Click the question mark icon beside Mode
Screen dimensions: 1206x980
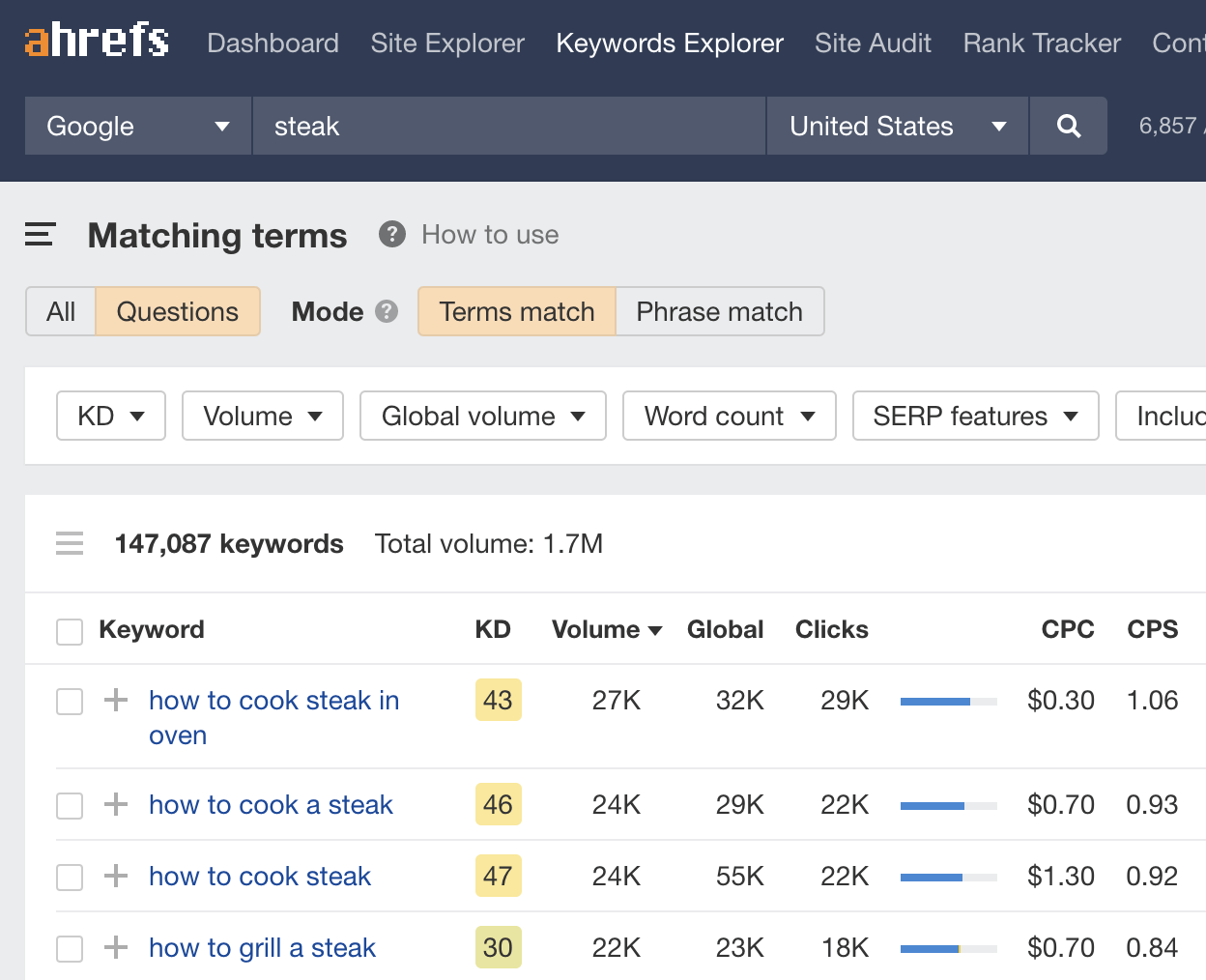click(x=387, y=311)
